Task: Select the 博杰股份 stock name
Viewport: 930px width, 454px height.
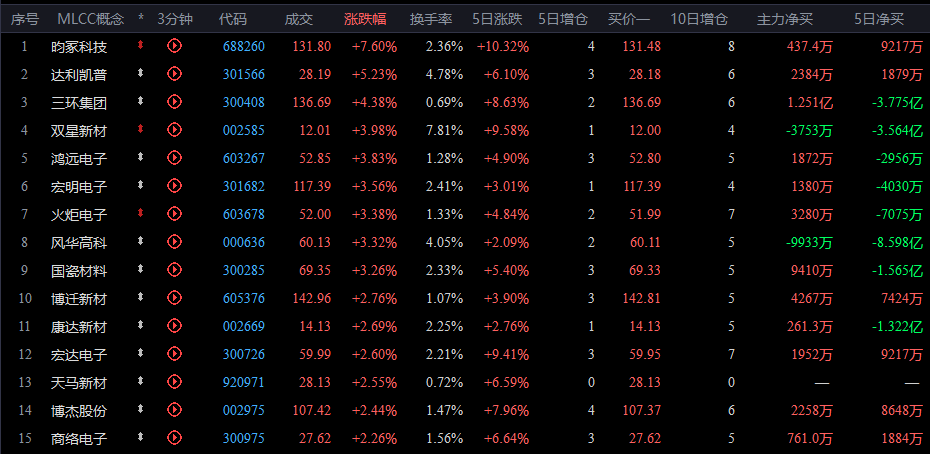Action: [x=79, y=411]
